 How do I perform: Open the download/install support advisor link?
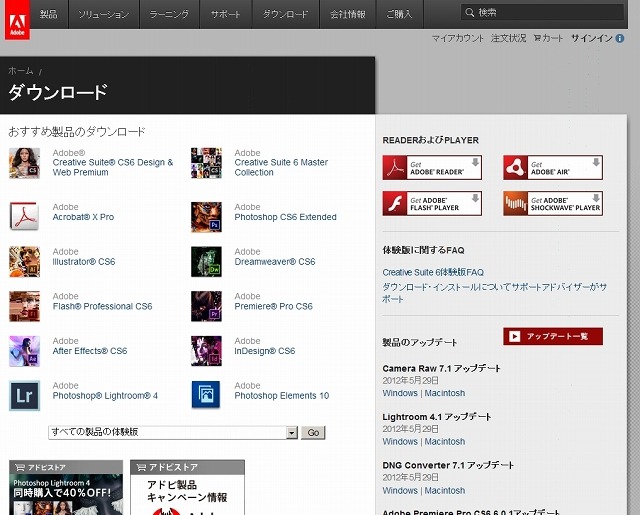[x=495, y=293]
